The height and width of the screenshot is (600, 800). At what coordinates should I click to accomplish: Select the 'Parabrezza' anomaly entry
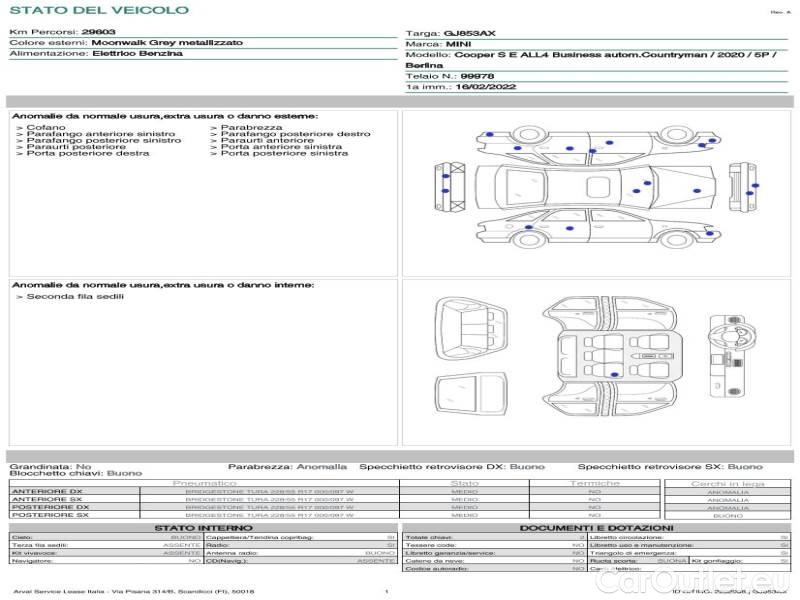[x=251, y=128]
